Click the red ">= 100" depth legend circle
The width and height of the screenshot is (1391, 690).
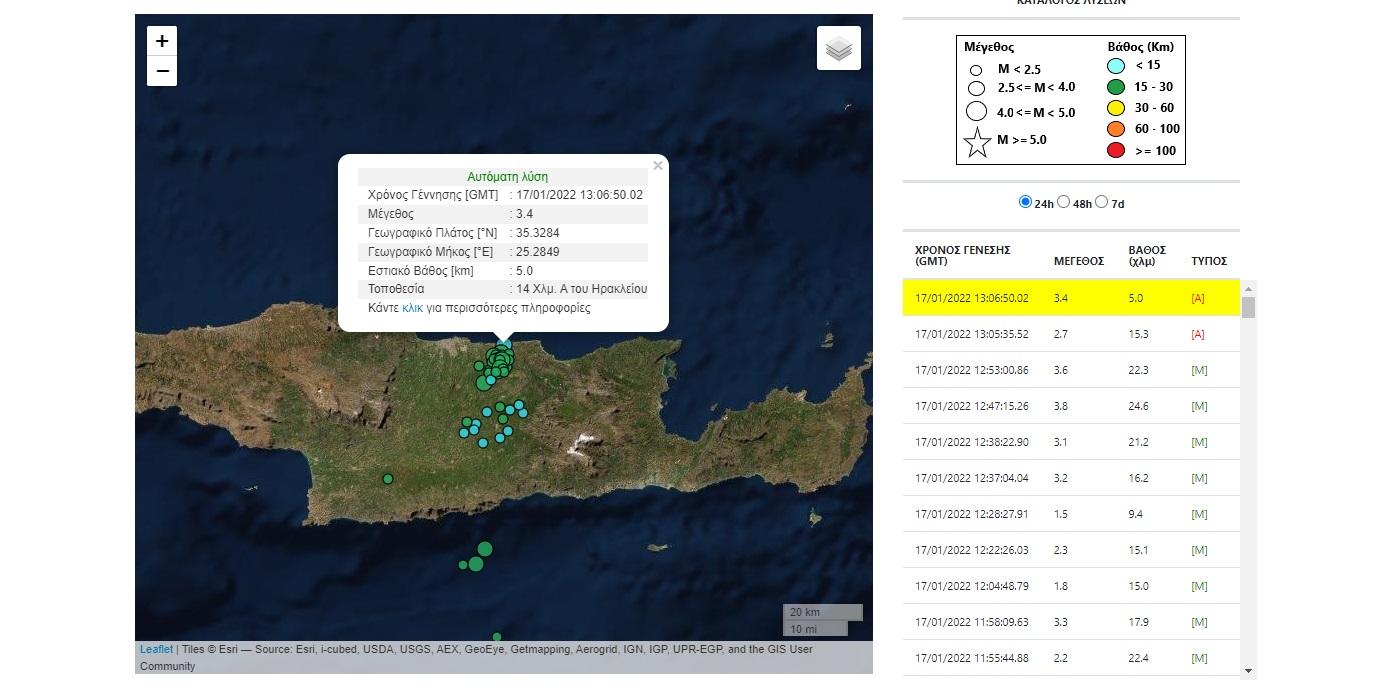1116,151
